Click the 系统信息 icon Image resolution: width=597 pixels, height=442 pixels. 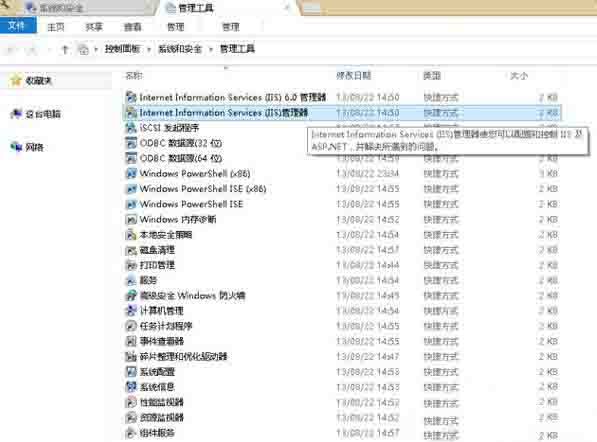(131, 387)
